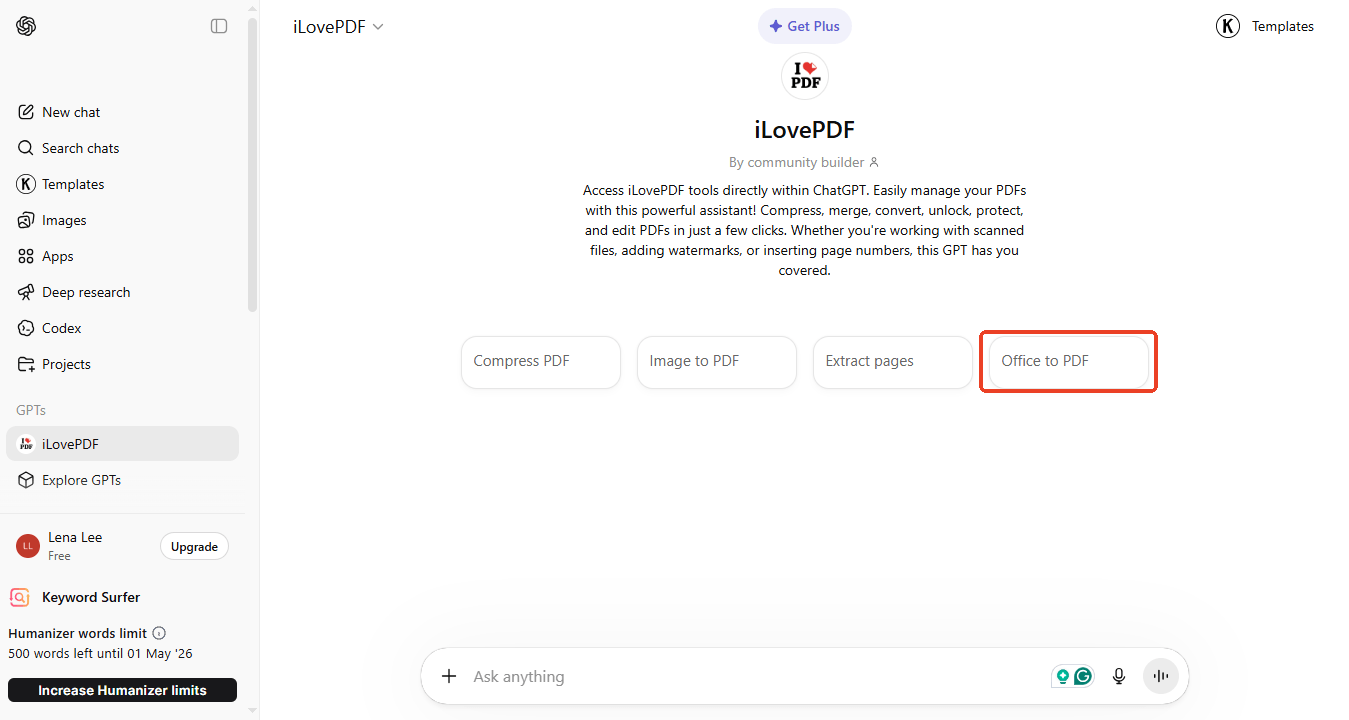This screenshot has height=720, width=1349.
Task: Open a New chat from the sidebar
Action: [70, 111]
